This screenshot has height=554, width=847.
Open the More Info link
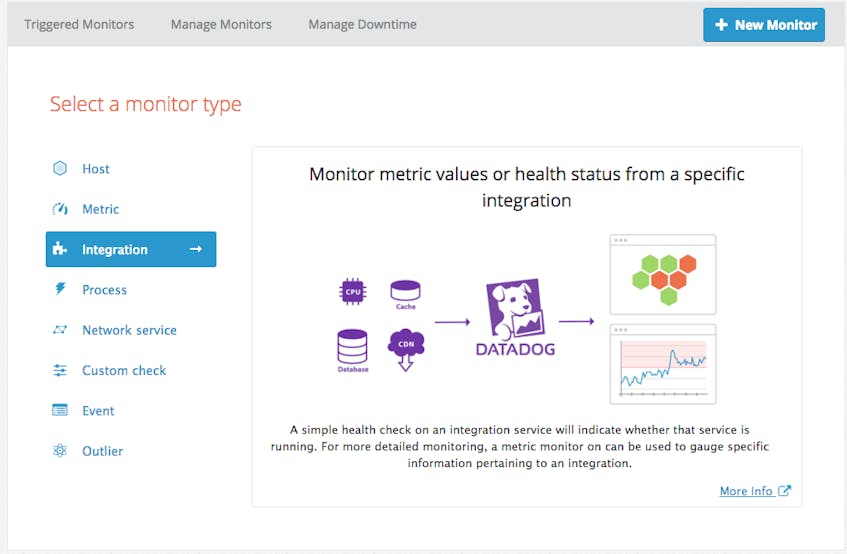(746, 491)
